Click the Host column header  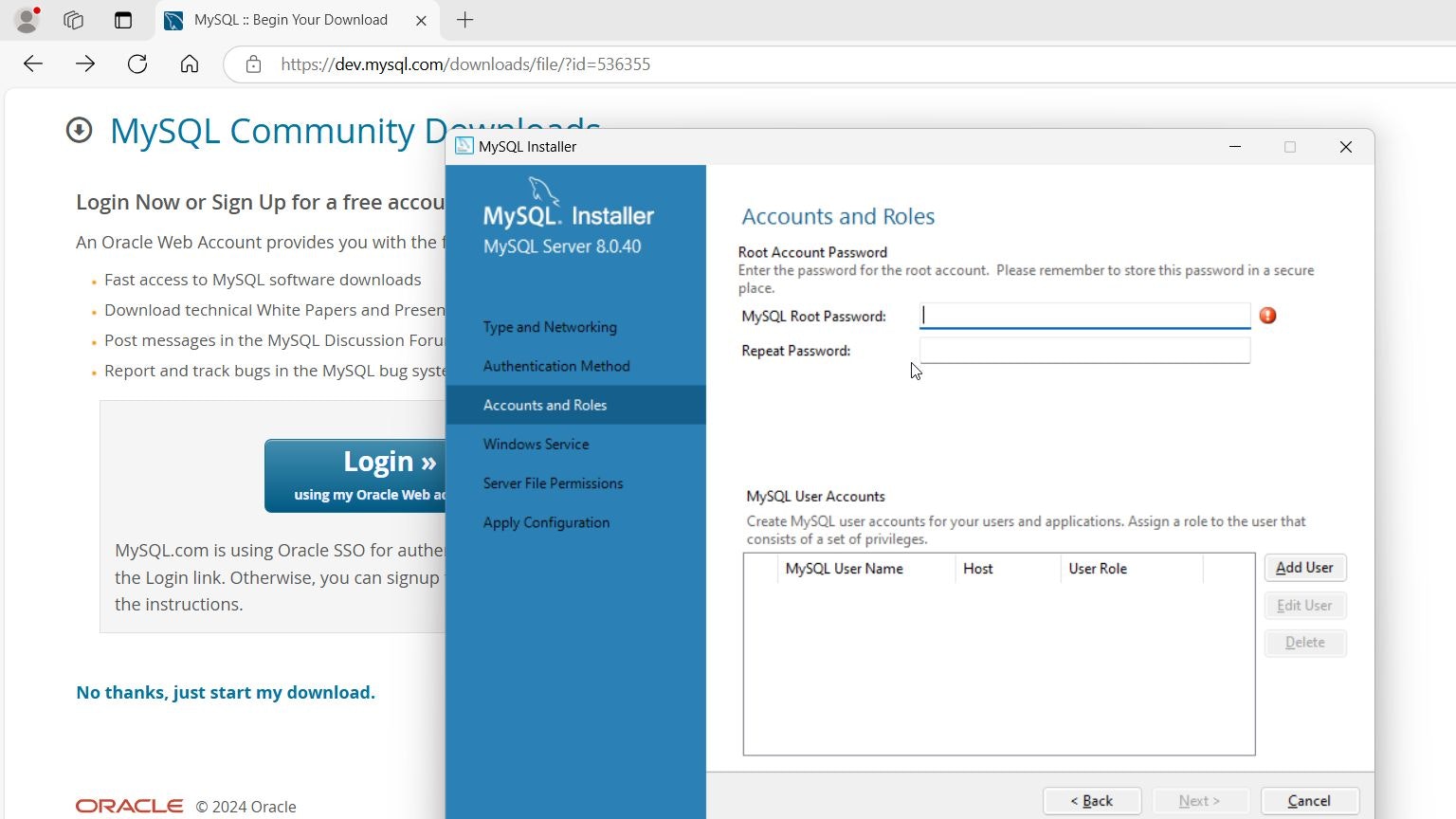pos(1008,569)
